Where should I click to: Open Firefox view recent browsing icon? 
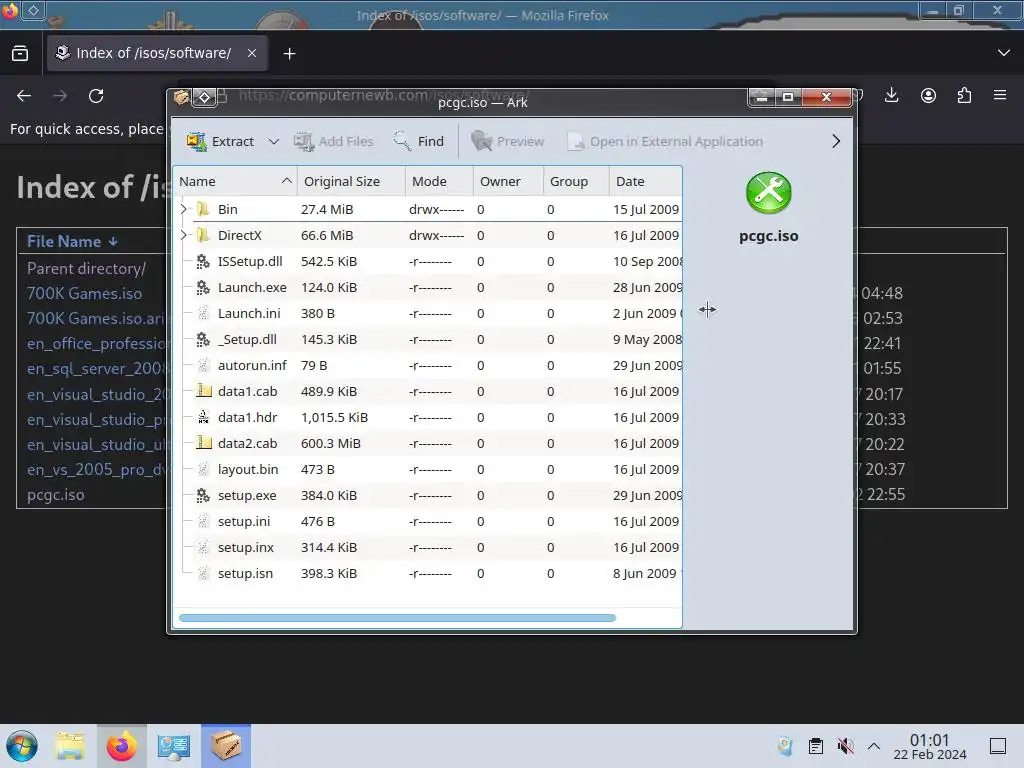click(x=20, y=53)
